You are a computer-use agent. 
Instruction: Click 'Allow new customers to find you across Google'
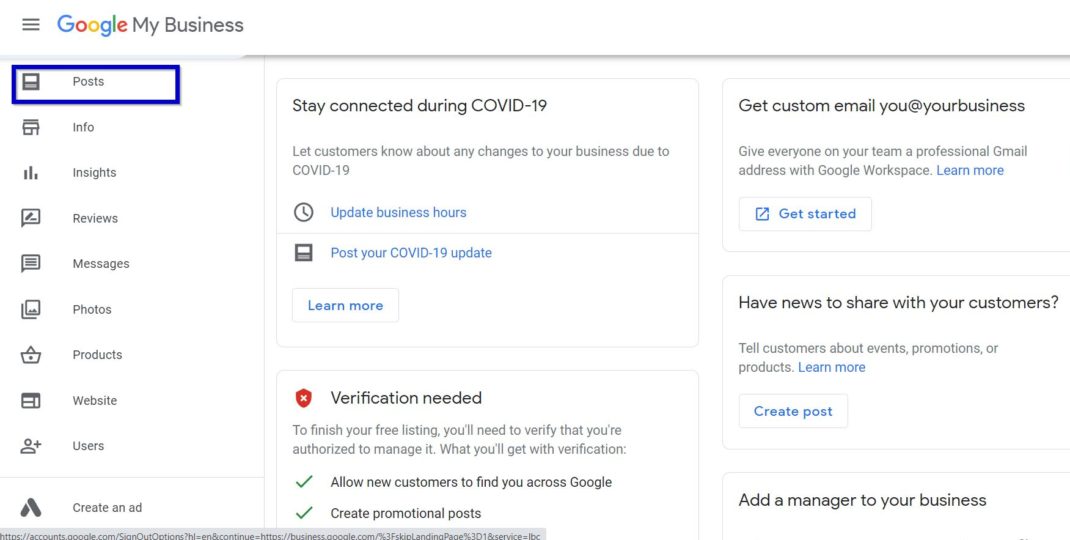[471, 482]
